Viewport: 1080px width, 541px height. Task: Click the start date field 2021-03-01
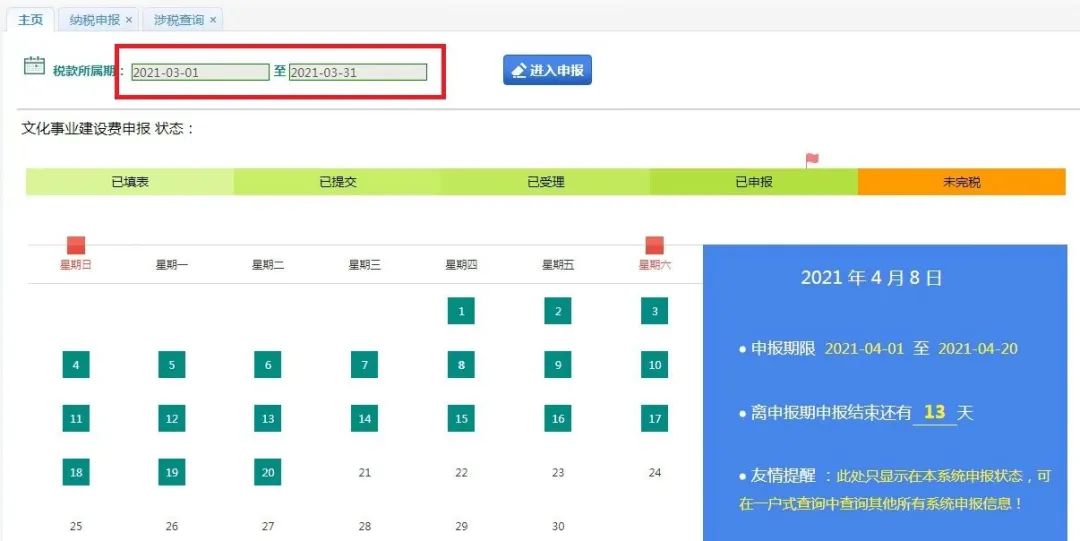click(200, 72)
